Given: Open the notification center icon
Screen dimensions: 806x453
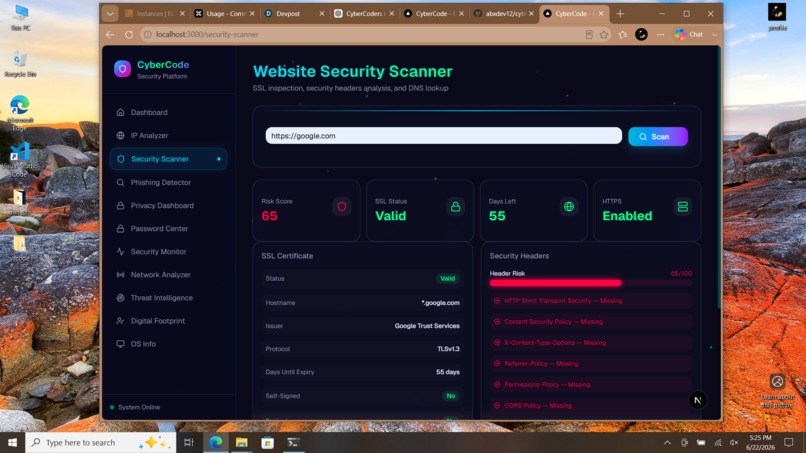Looking at the screenshot, I should pos(789,442).
